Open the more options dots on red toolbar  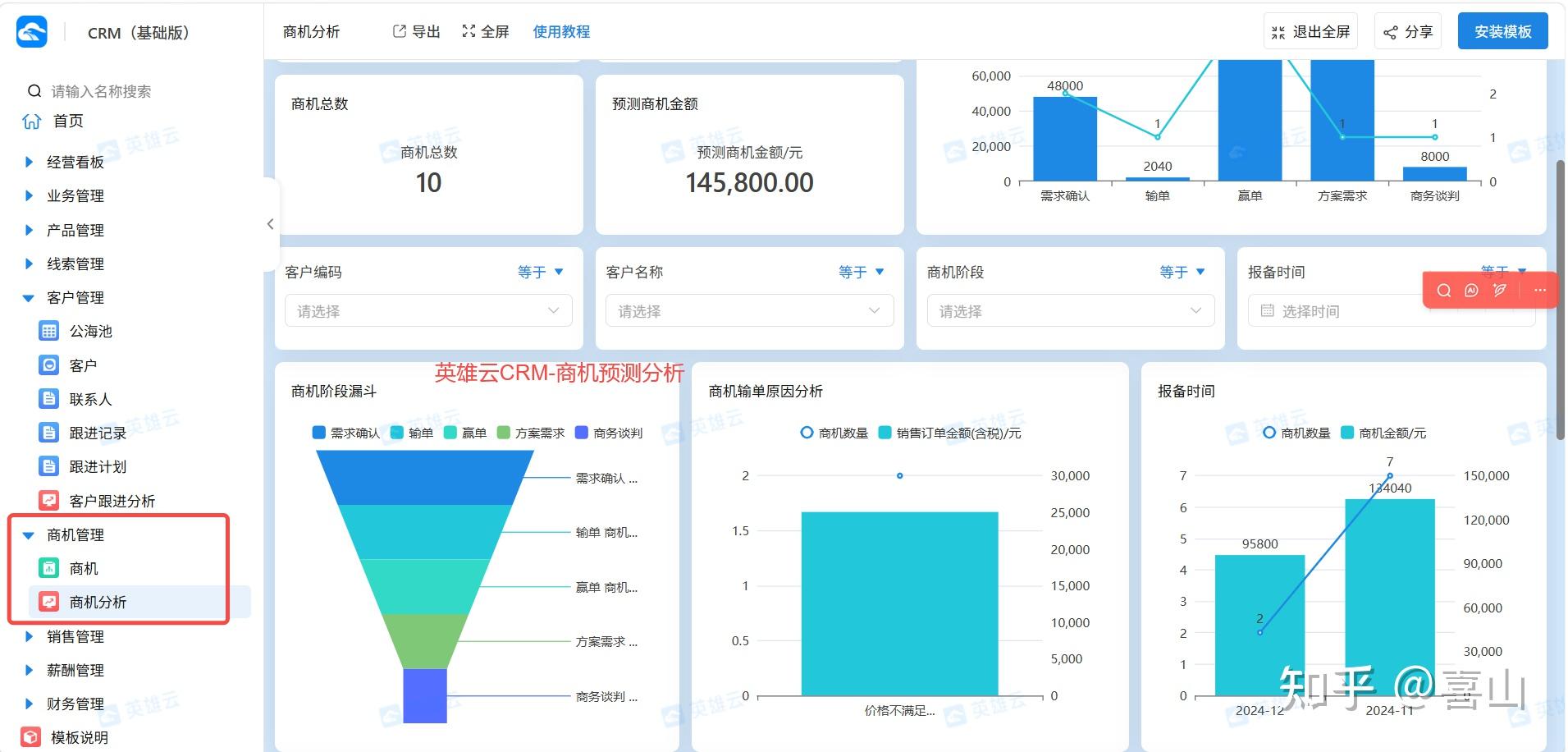(x=1539, y=291)
